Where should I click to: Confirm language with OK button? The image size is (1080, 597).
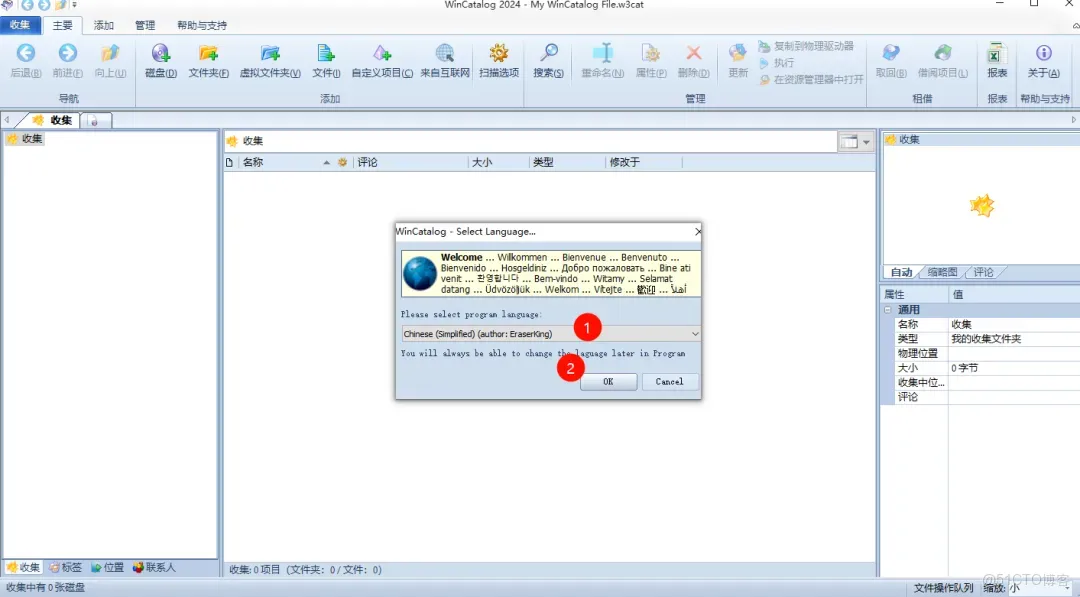pyautogui.click(x=608, y=381)
